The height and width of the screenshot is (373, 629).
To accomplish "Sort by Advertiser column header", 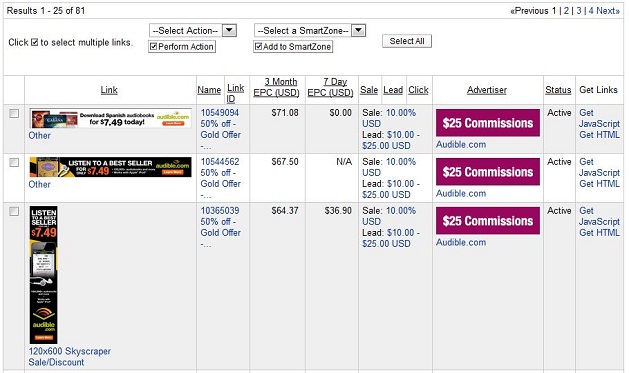I will [487, 90].
